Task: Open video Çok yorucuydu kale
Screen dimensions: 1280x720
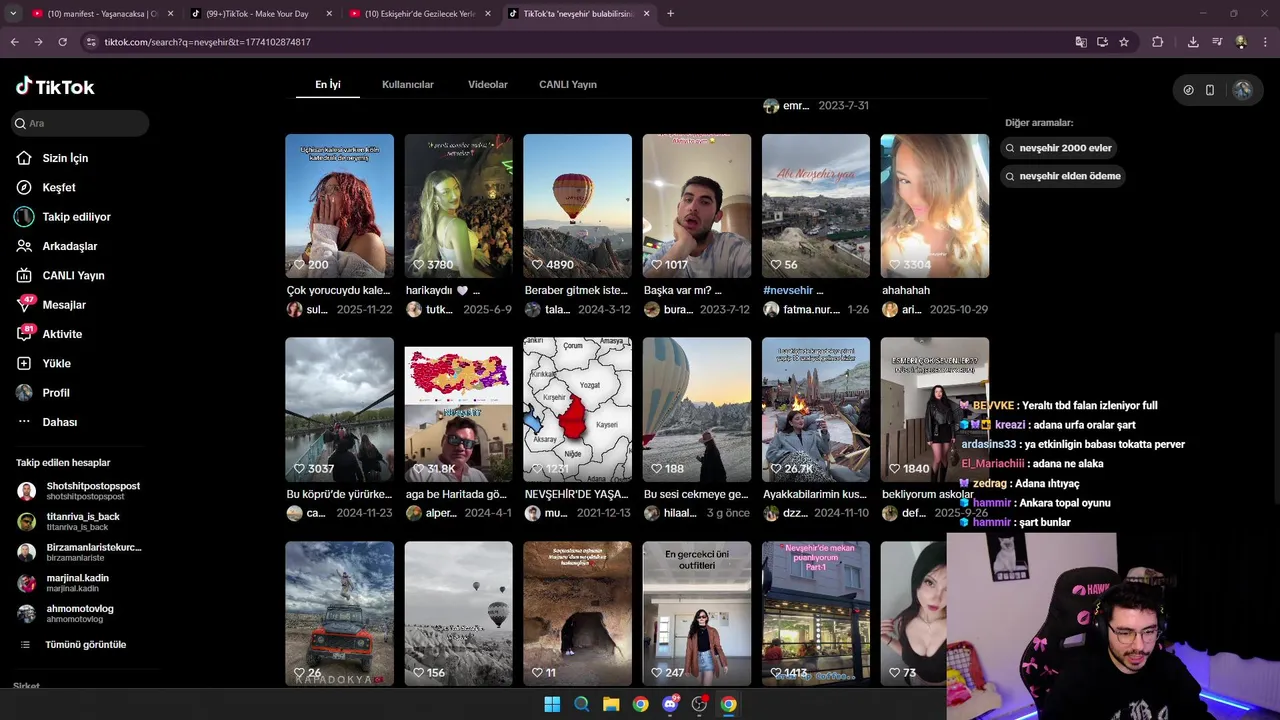Action: tap(339, 206)
